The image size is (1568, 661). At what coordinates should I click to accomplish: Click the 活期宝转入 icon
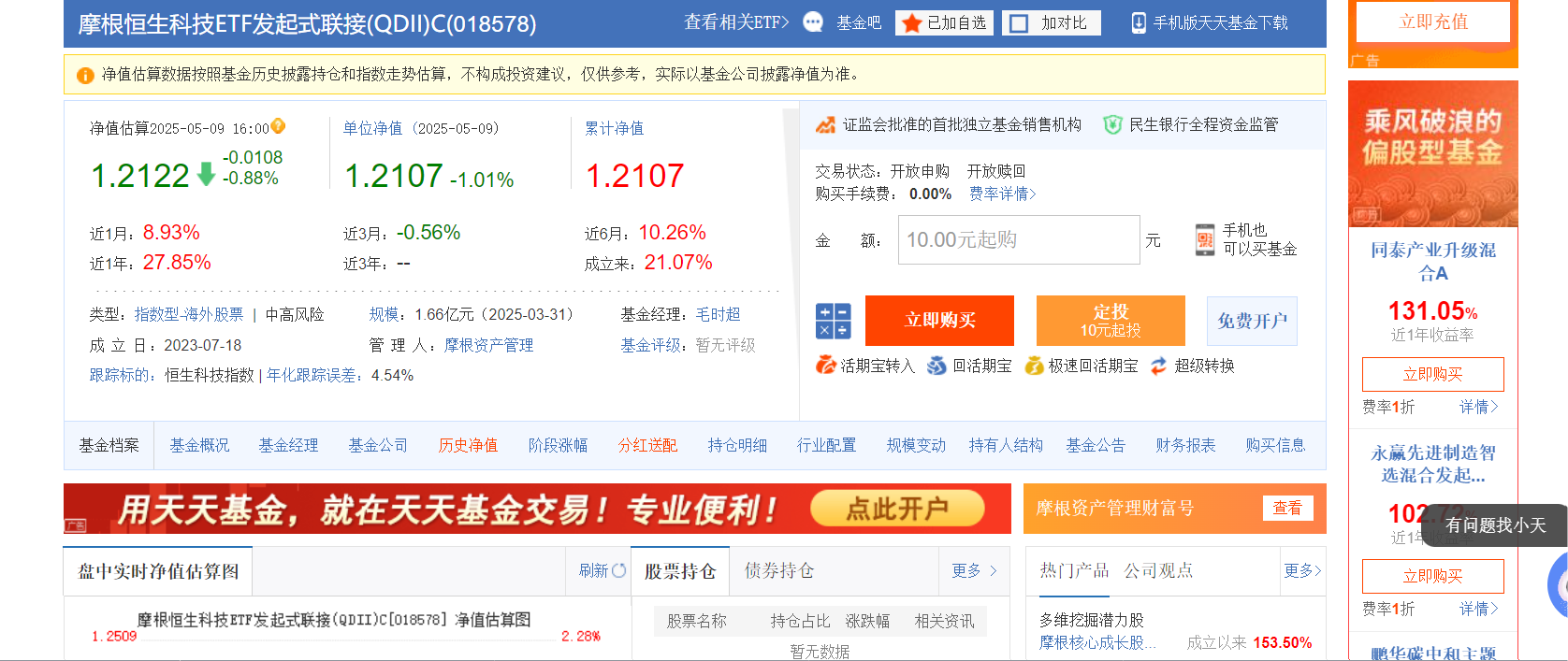pos(825,366)
